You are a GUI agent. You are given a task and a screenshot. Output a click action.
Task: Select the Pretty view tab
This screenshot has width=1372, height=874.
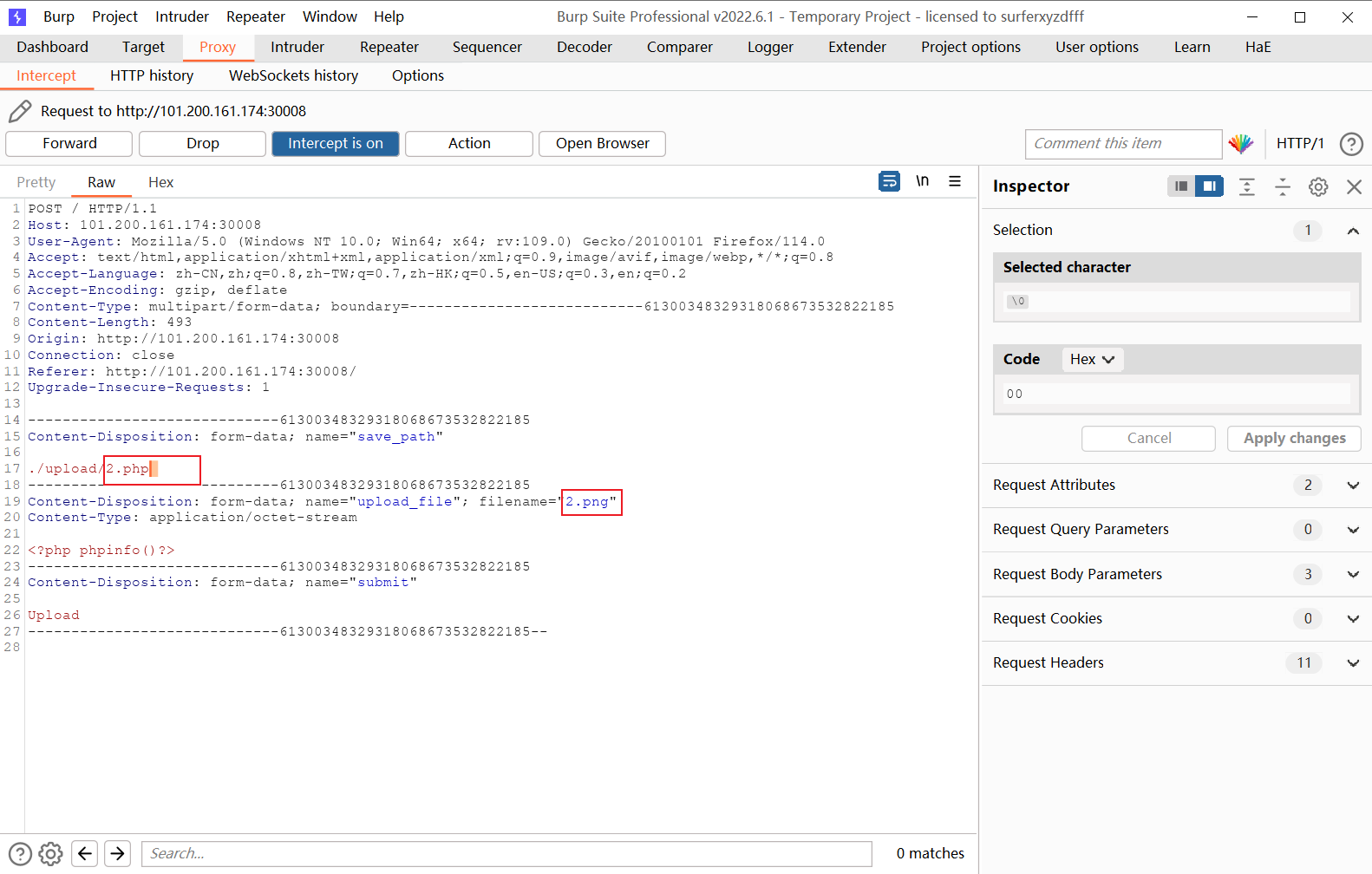(x=36, y=182)
